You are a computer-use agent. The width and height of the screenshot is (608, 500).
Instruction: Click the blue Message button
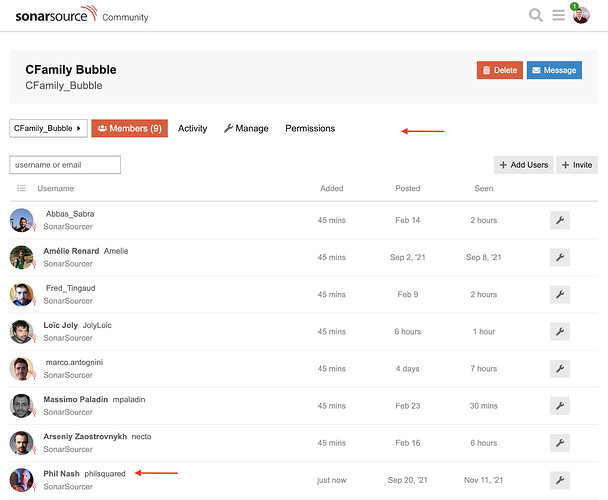coord(554,70)
